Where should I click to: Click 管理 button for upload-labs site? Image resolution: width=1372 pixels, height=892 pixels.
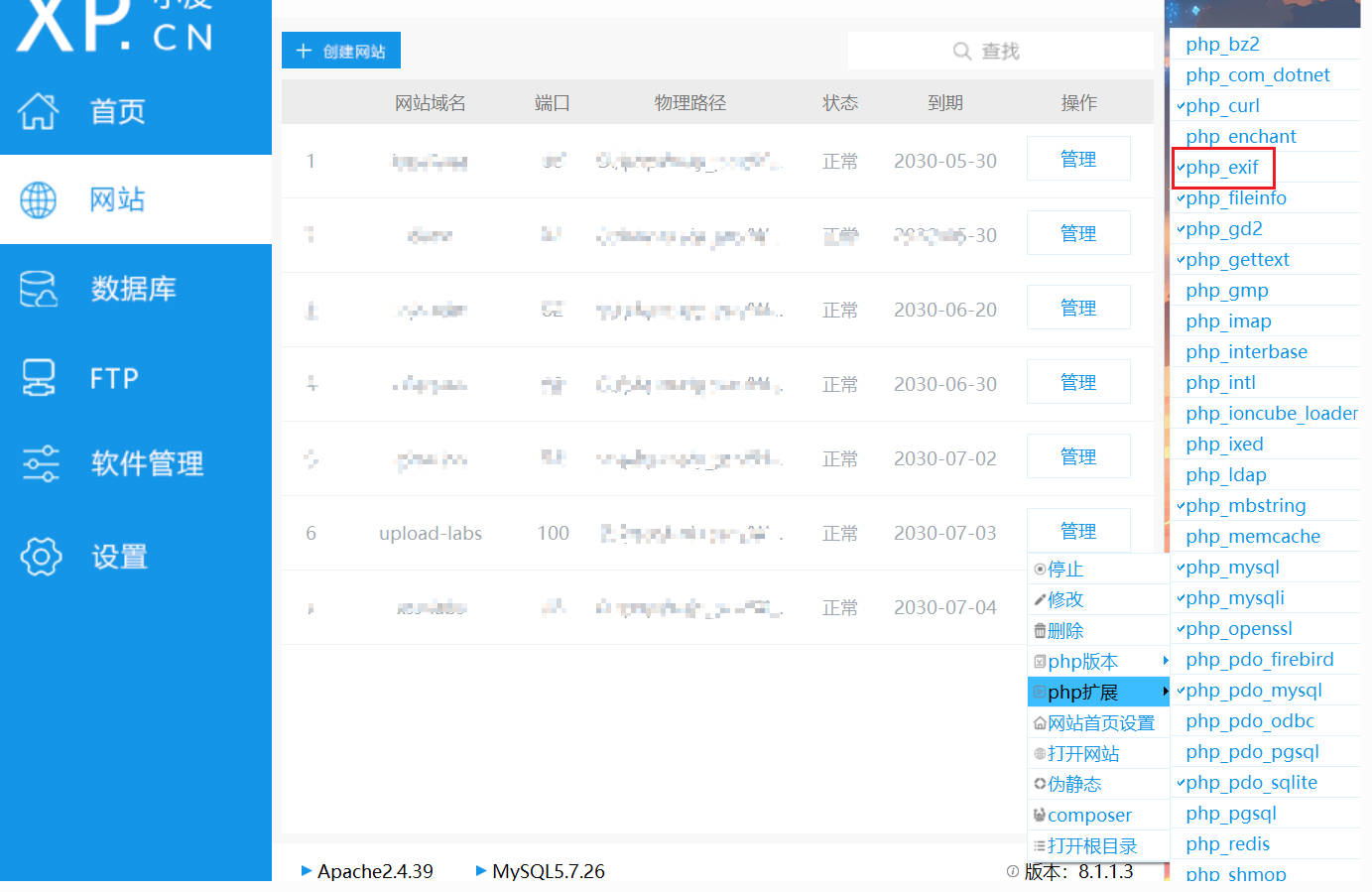[1078, 532]
